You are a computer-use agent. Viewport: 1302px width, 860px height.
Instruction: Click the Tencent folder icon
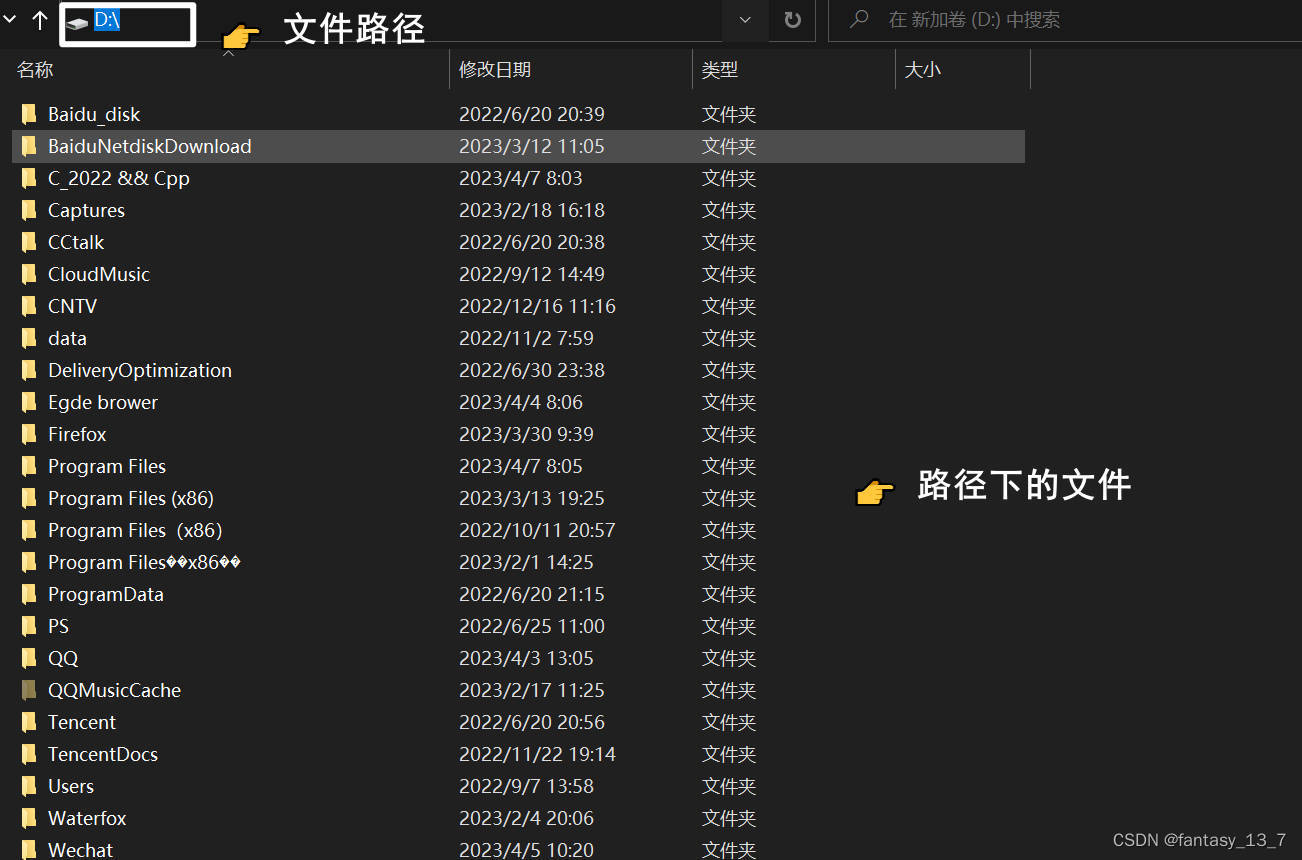coord(29,722)
